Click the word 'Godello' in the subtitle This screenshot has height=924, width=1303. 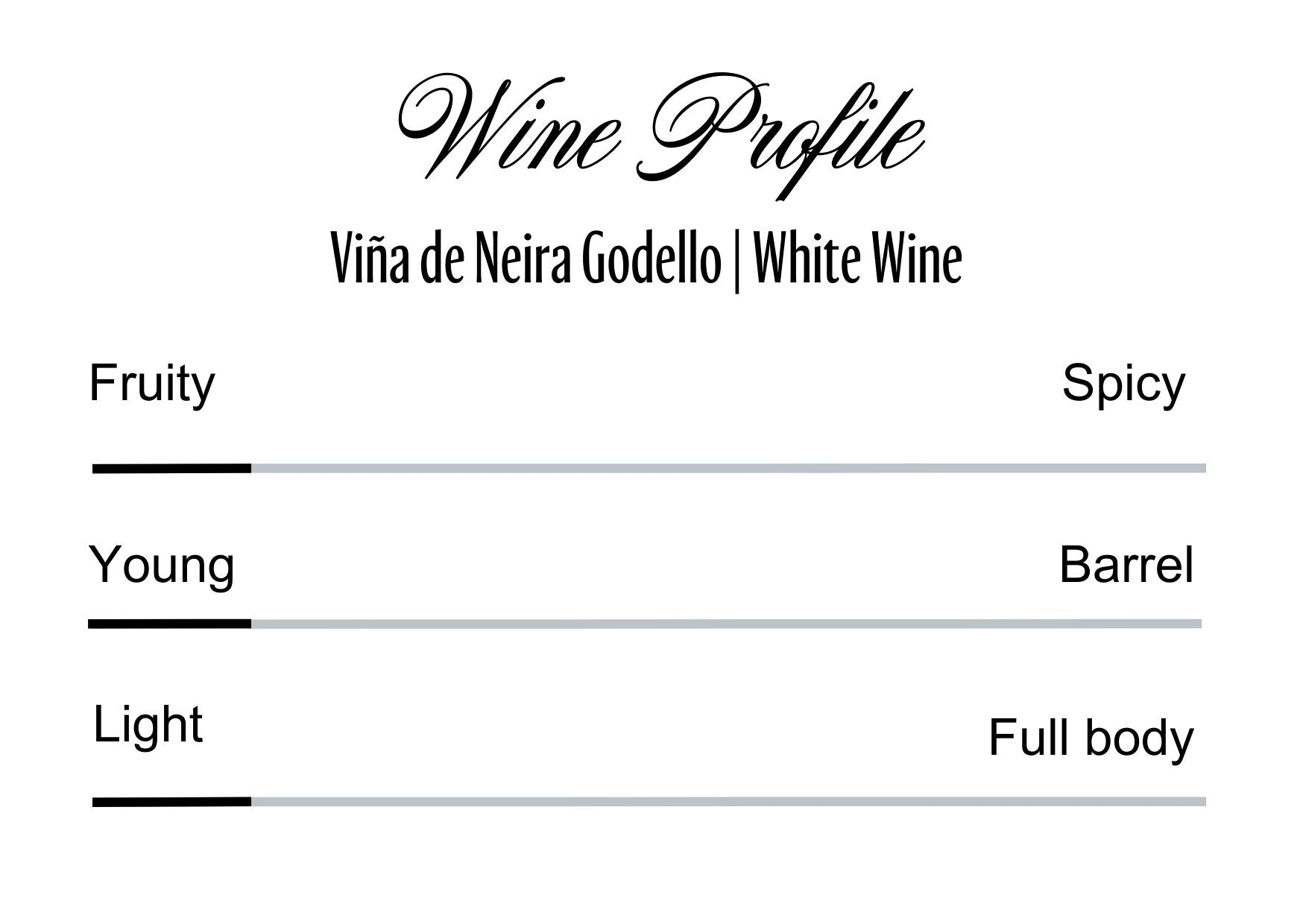651,259
